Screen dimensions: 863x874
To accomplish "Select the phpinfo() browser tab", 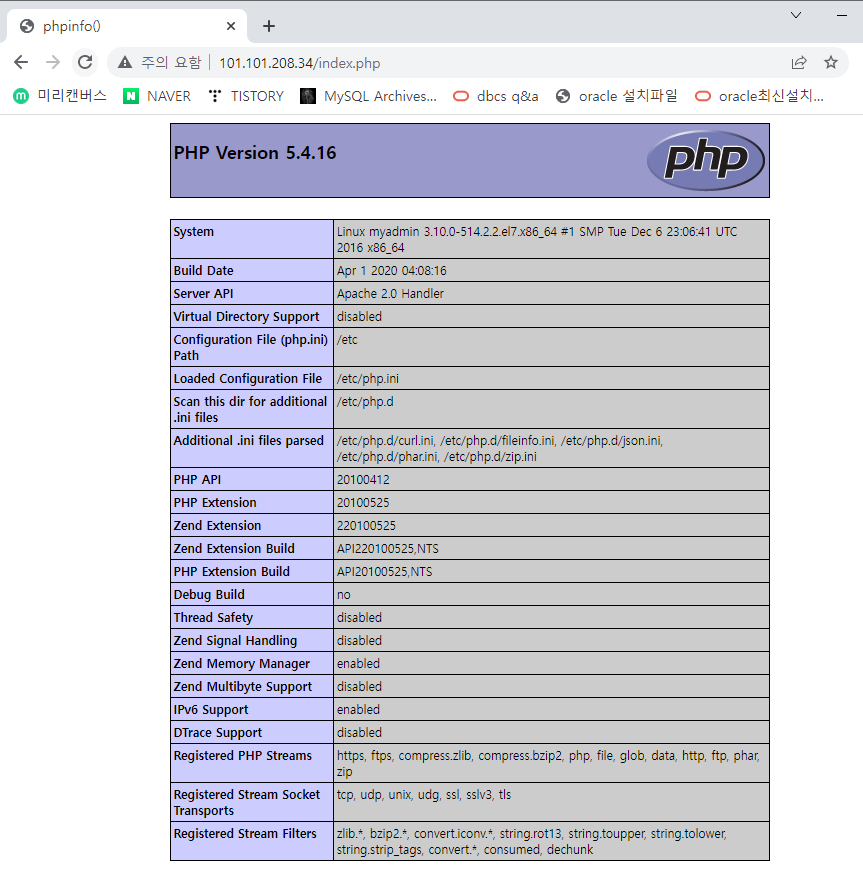I will tap(127, 26).
